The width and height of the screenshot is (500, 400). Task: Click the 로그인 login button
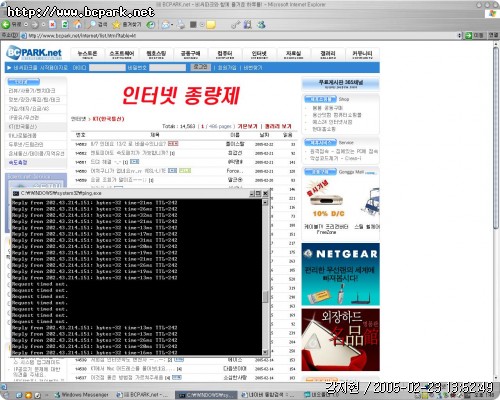tap(201, 67)
